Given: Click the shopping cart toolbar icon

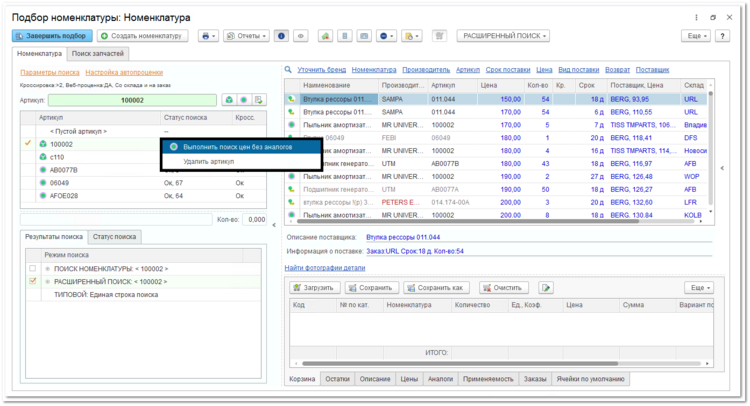Looking at the screenshot, I should pos(439,36).
